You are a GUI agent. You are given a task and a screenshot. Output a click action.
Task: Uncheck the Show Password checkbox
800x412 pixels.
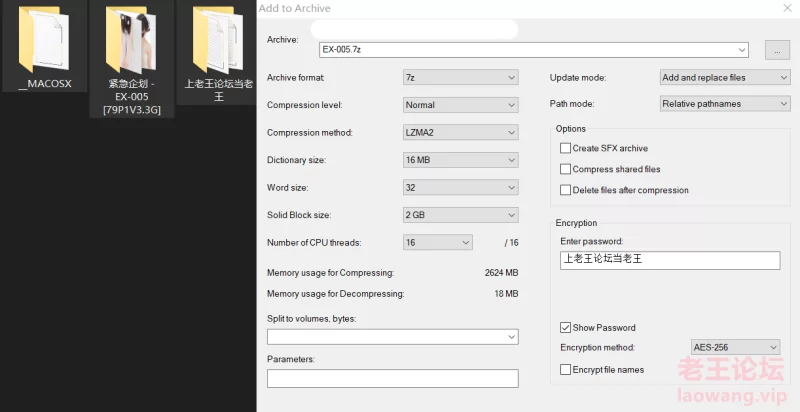pyautogui.click(x=566, y=327)
